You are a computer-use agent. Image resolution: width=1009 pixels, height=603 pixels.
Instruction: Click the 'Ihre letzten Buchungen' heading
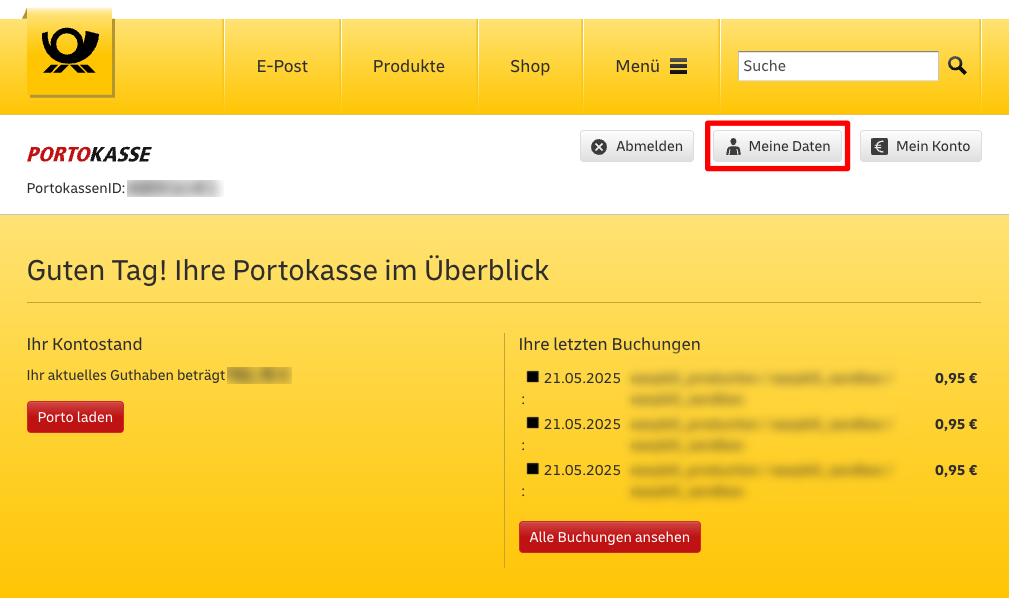click(x=609, y=344)
